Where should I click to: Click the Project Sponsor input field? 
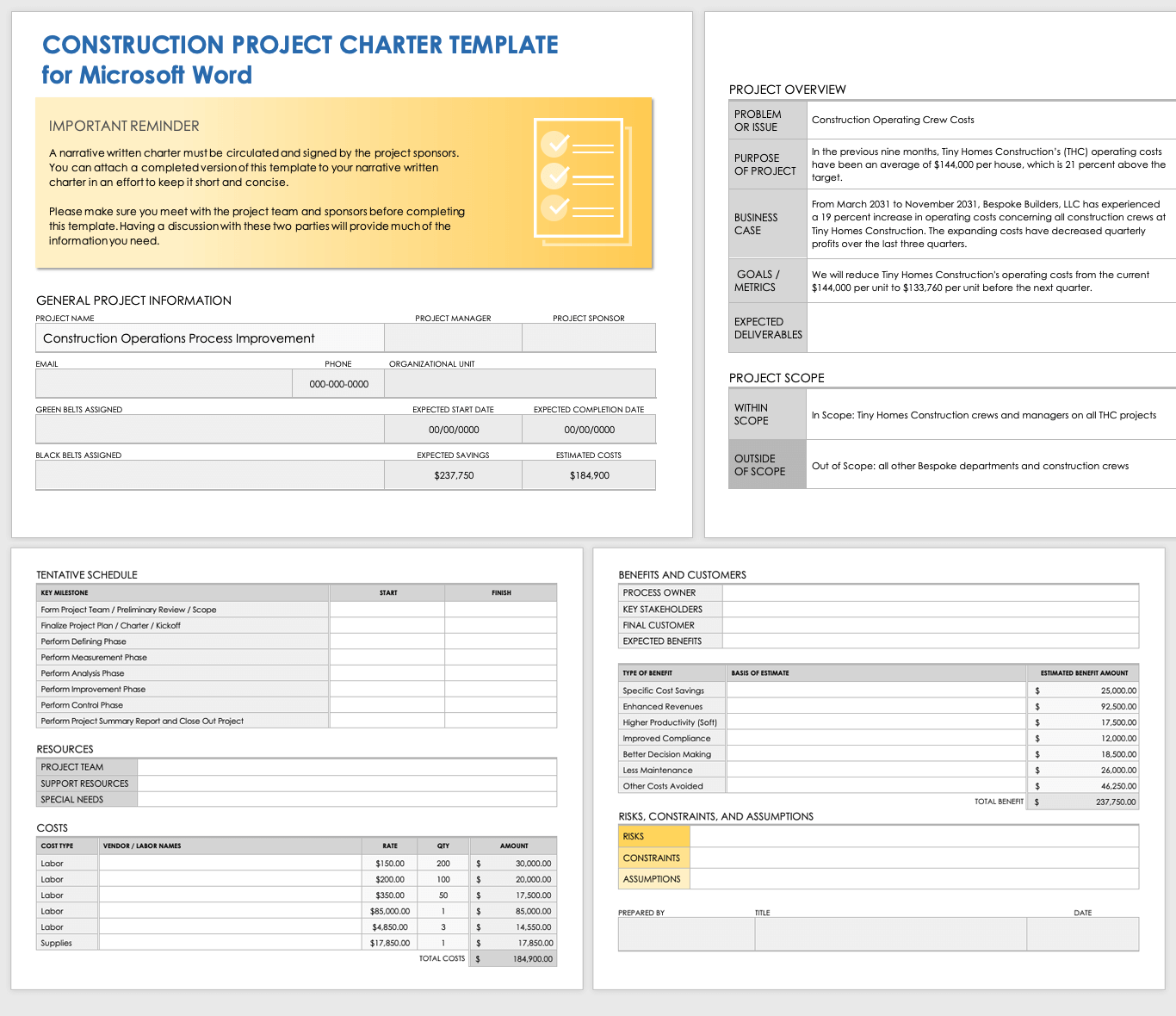pos(589,338)
